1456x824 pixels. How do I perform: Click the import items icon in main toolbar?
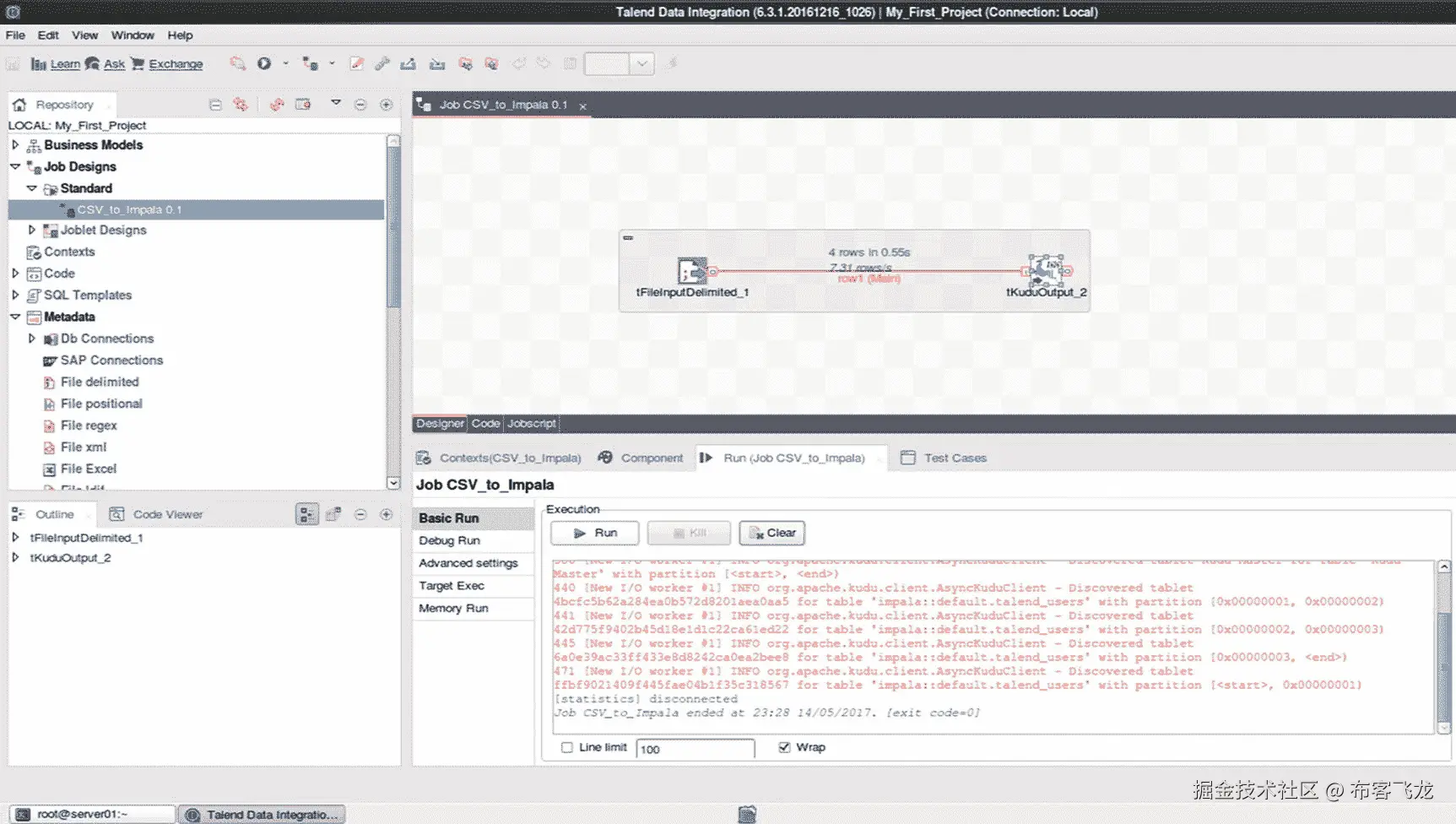coord(436,63)
